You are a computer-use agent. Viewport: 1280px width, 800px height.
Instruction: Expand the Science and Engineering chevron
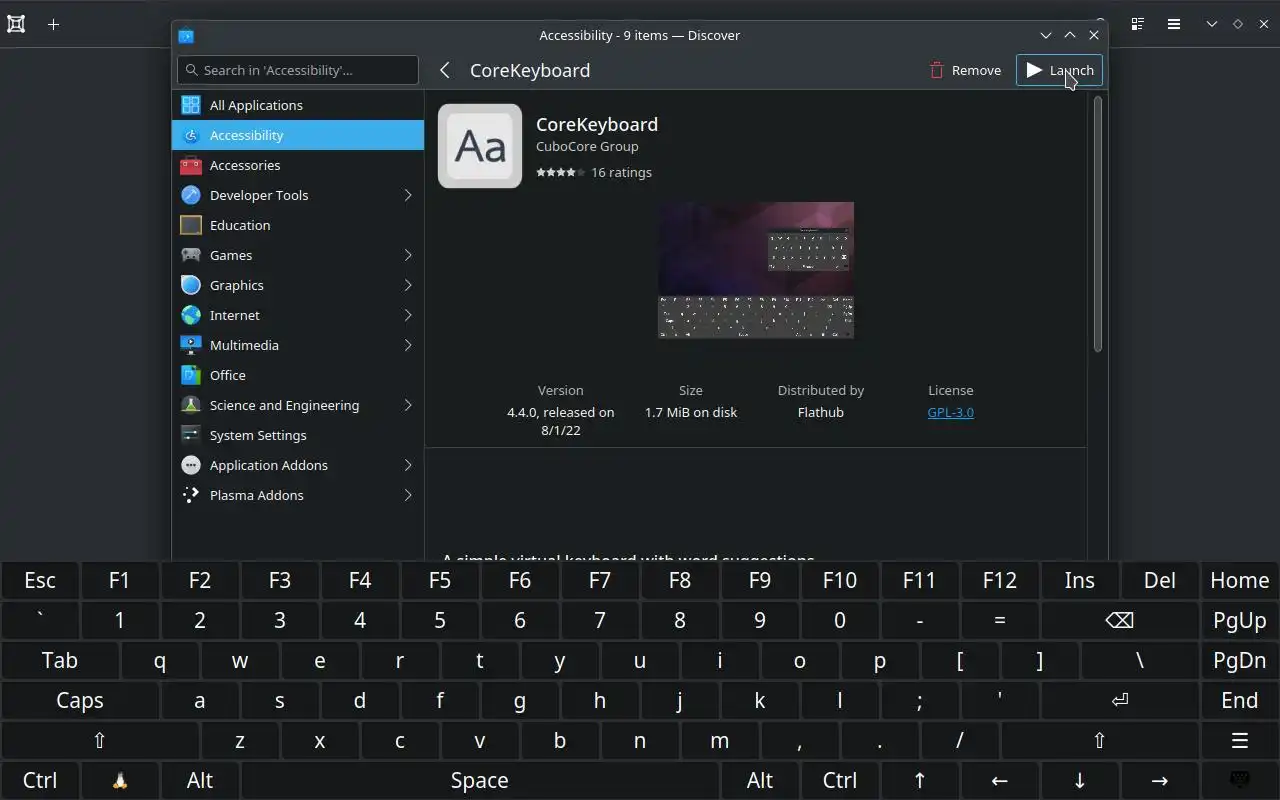408,405
